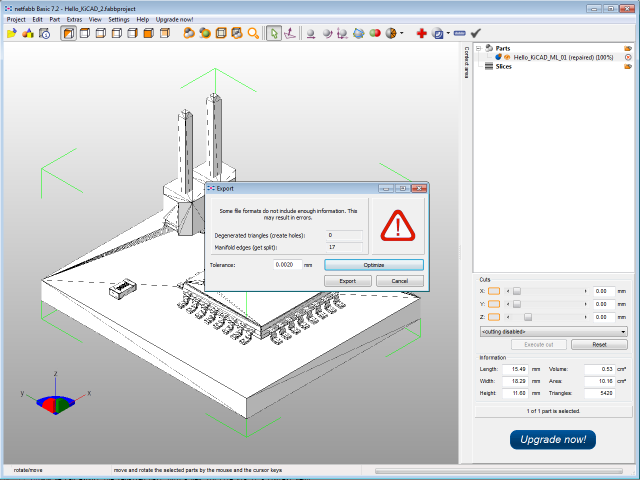This screenshot has height=480, width=640.
Task: Click the black checkmark icon in toolbar
Action: (476, 33)
